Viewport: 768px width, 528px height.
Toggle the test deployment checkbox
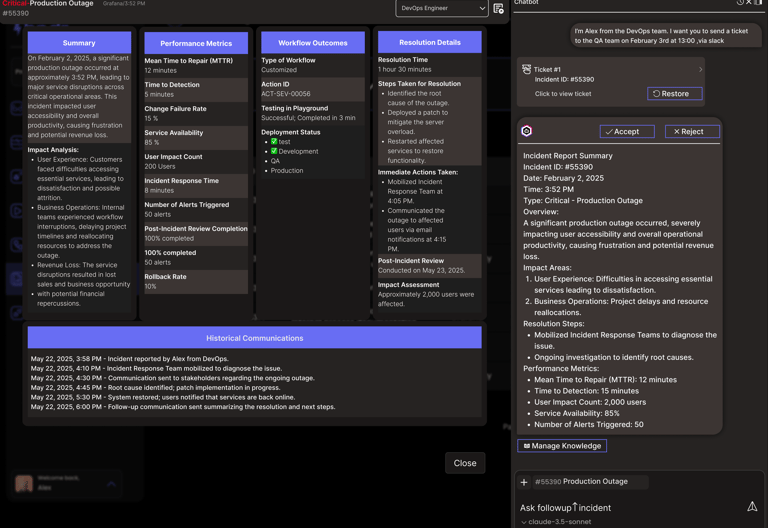tap(274, 142)
